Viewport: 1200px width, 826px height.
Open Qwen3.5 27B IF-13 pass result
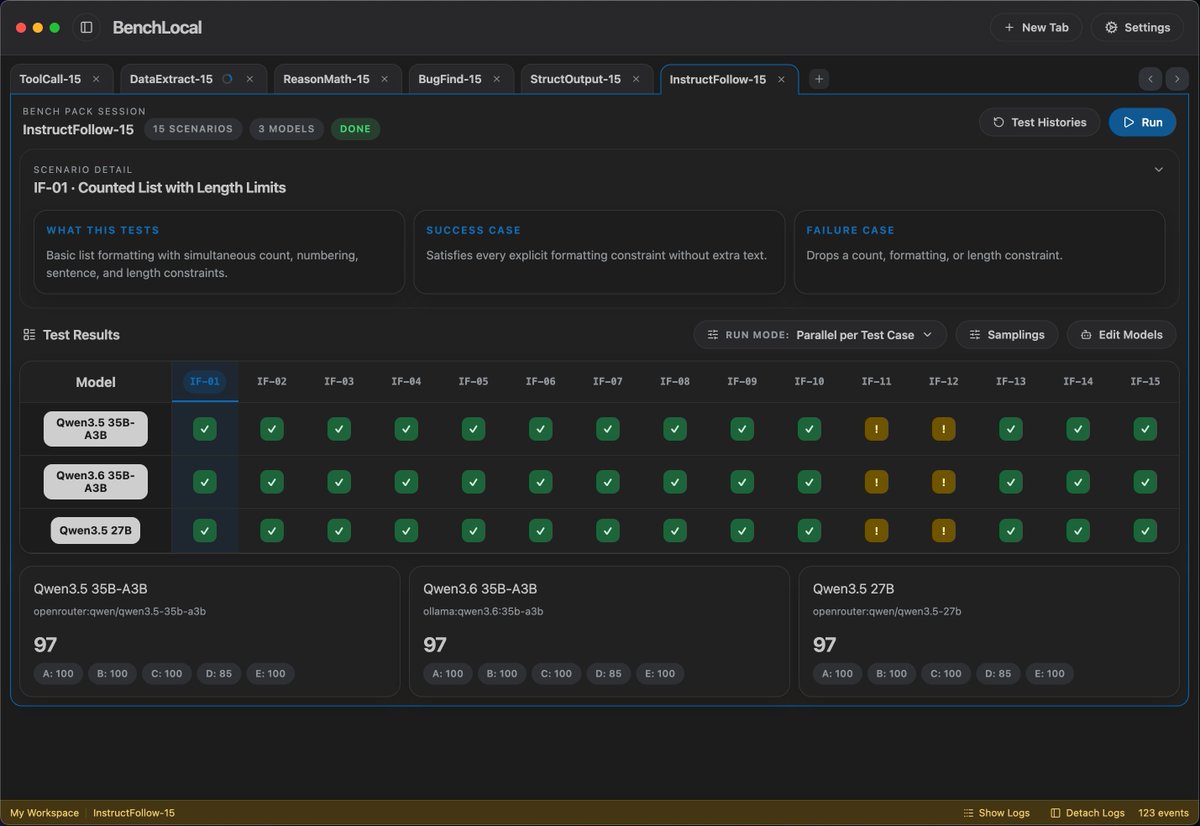pos(1011,531)
